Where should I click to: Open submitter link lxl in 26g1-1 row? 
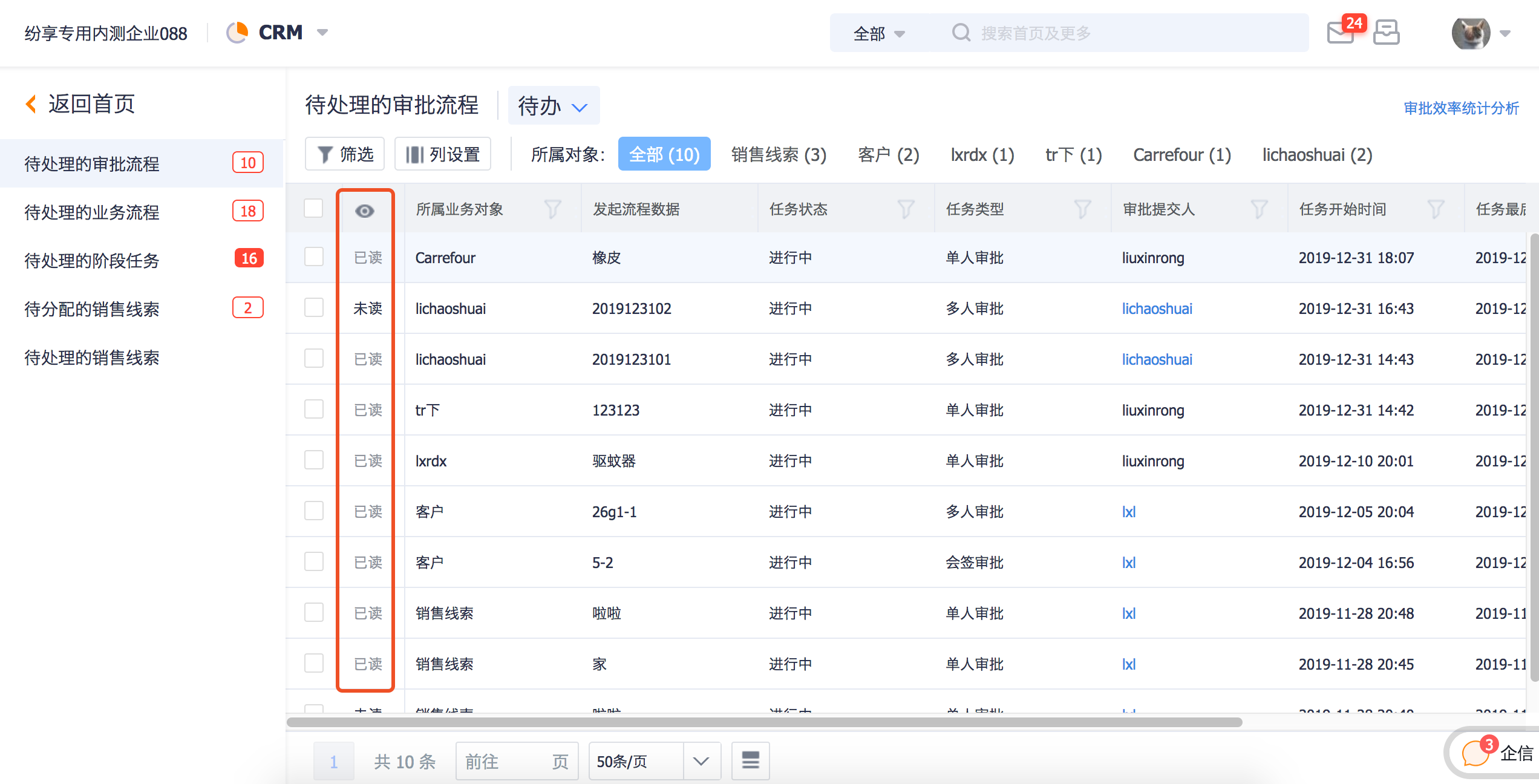(x=1128, y=512)
